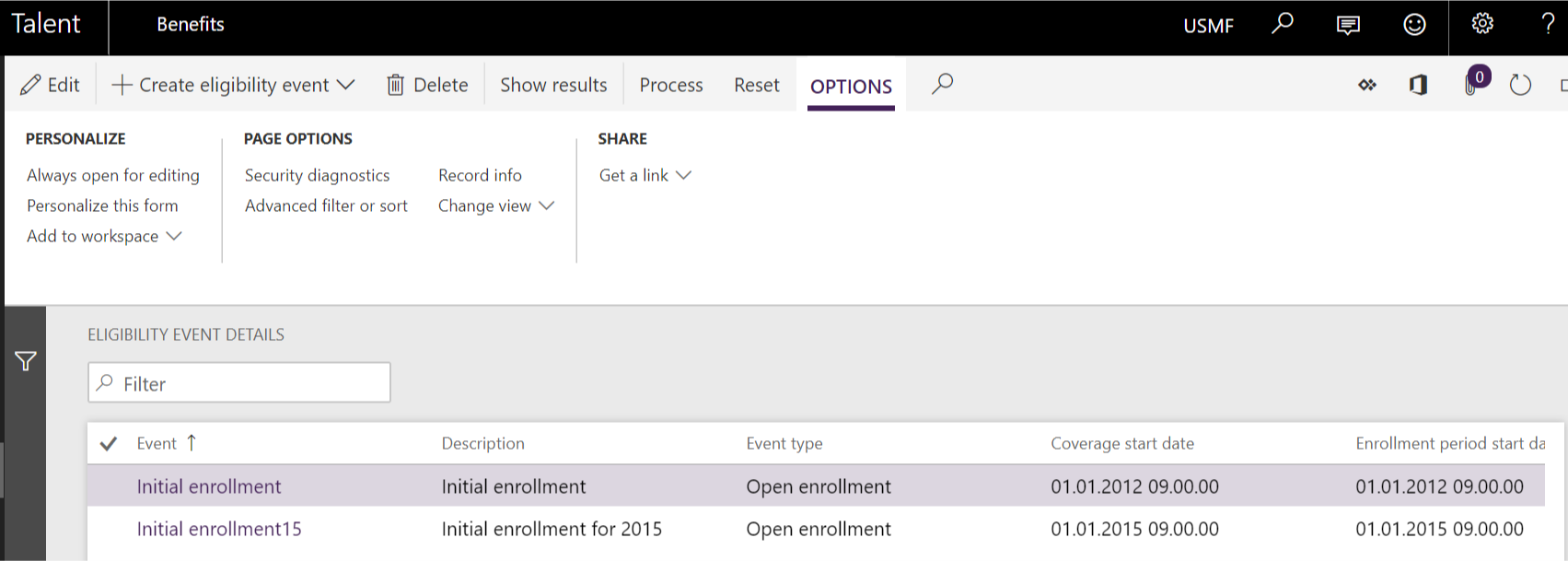Screen dimensions: 1568x561
Task: Show the filter pane funnel icon
Action: 26,361
